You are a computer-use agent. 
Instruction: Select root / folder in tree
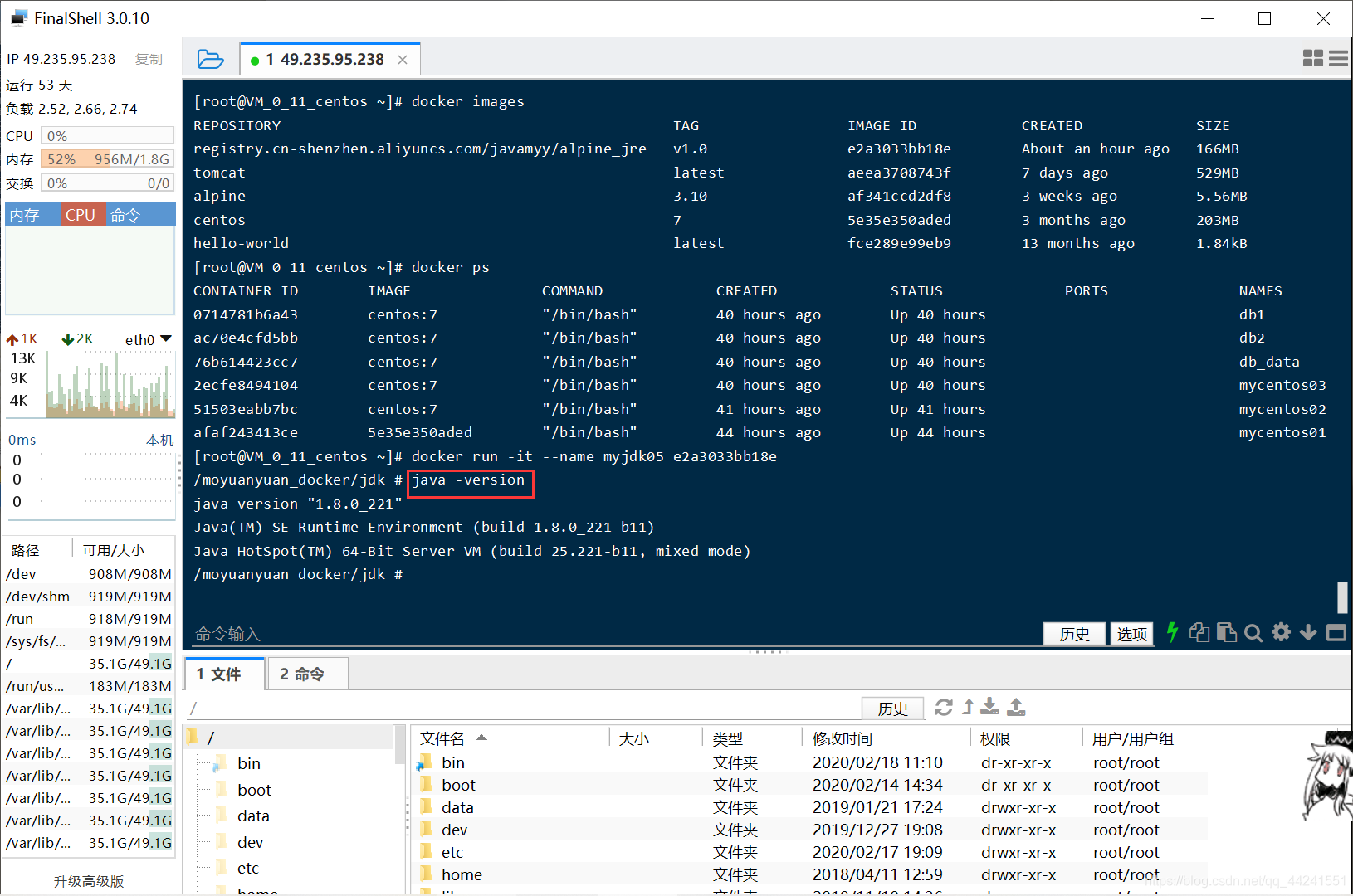coord(289,738)
